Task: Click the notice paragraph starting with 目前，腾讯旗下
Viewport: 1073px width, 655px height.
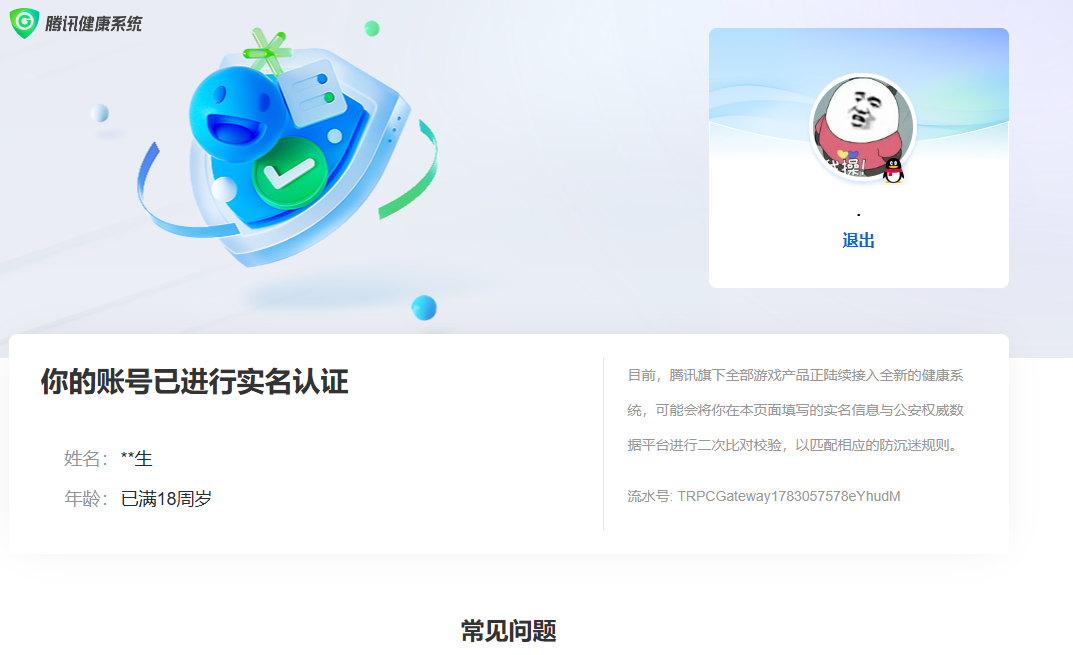Action: [796, 410]
